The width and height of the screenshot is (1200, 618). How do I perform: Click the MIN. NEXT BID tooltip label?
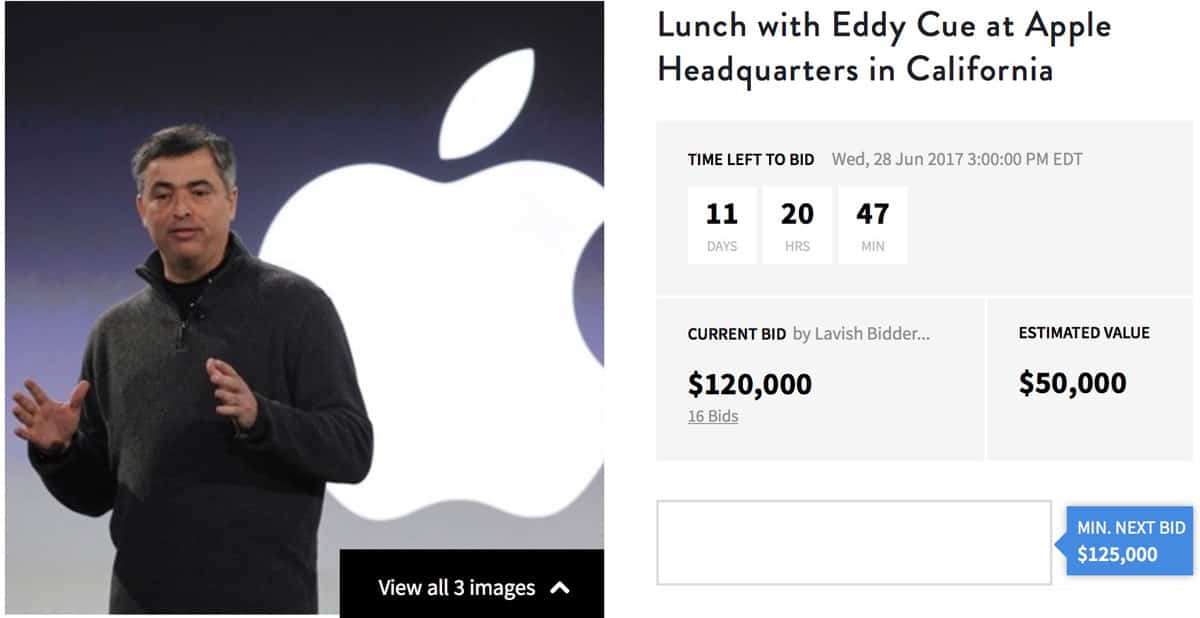(x=1131, y=527)
